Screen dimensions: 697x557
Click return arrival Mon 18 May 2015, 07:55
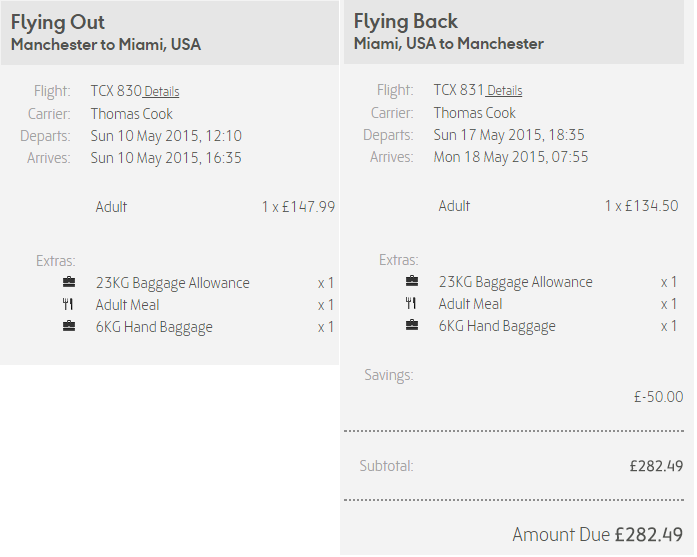tap(511, 157)
